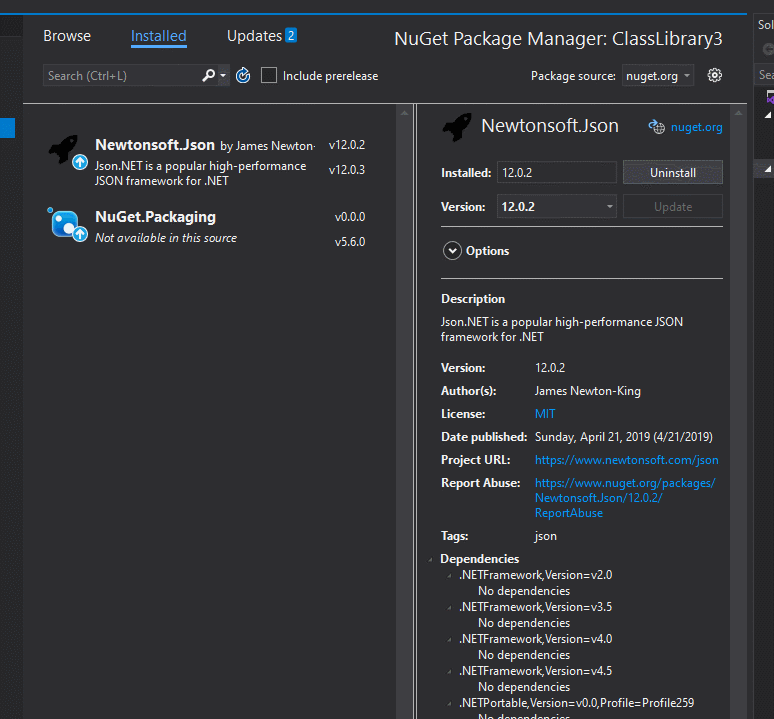The image size is (774, 719).
Task: Collapse .NETFramework,Version=v3.5 dependency node
Action: click(449, 607)
